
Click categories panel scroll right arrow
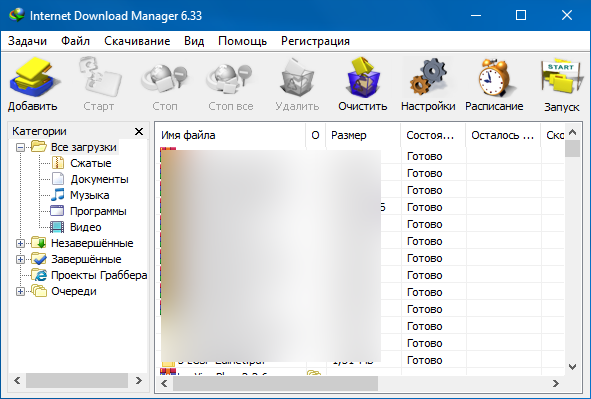139,381
